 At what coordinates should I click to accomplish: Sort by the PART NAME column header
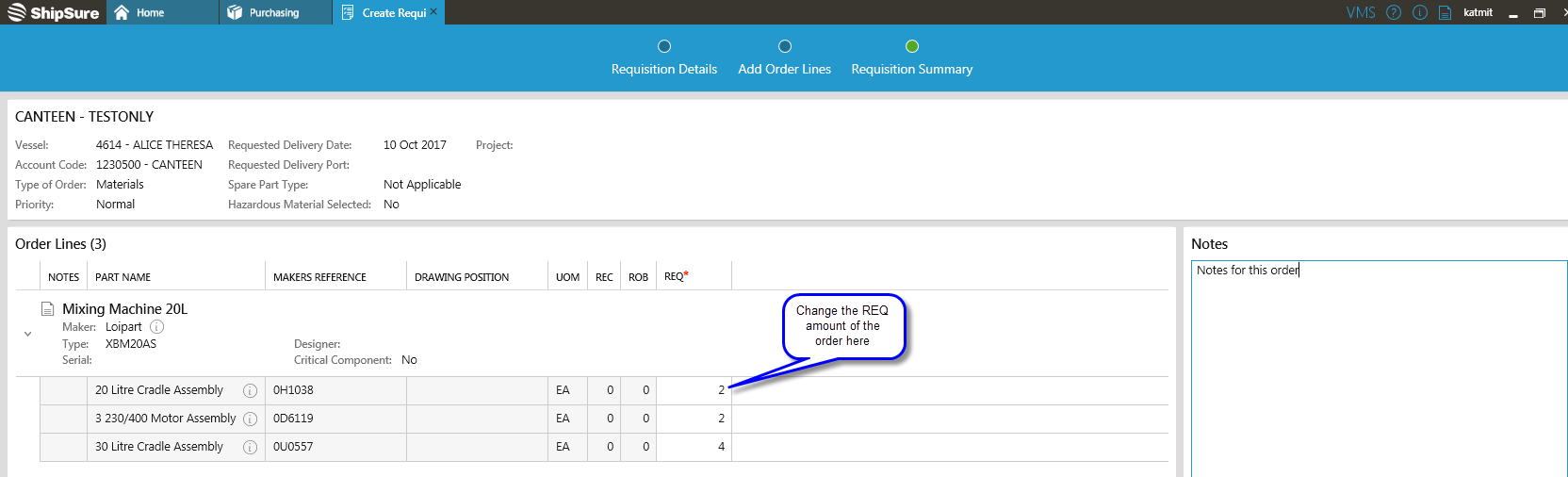pyautogui.click(x=123, y=277)
